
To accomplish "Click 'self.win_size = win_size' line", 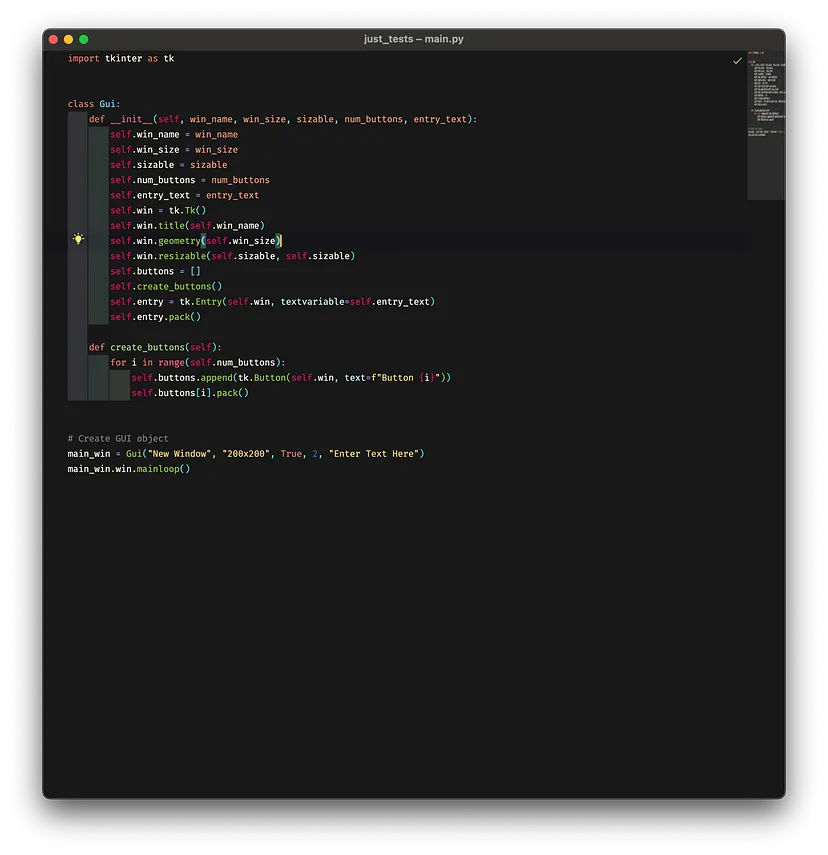I will pyautogui.click(x=174, y=149).
